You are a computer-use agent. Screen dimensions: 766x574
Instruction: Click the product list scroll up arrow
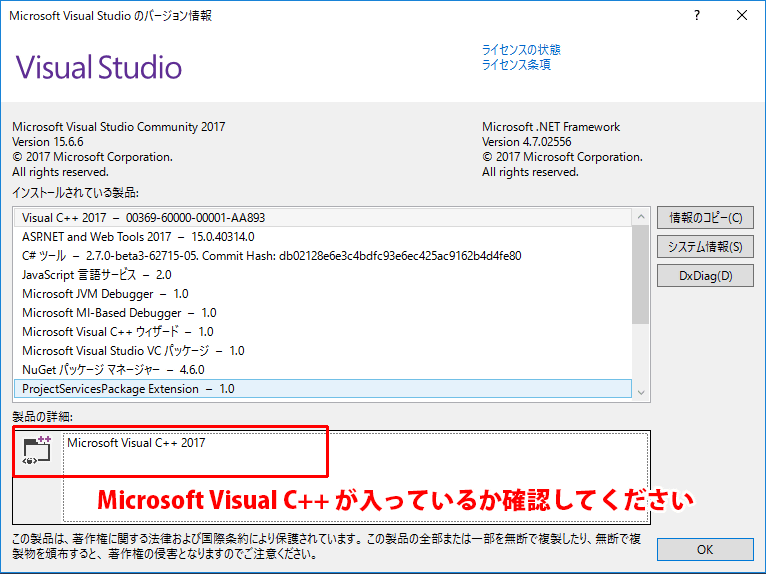641,216
